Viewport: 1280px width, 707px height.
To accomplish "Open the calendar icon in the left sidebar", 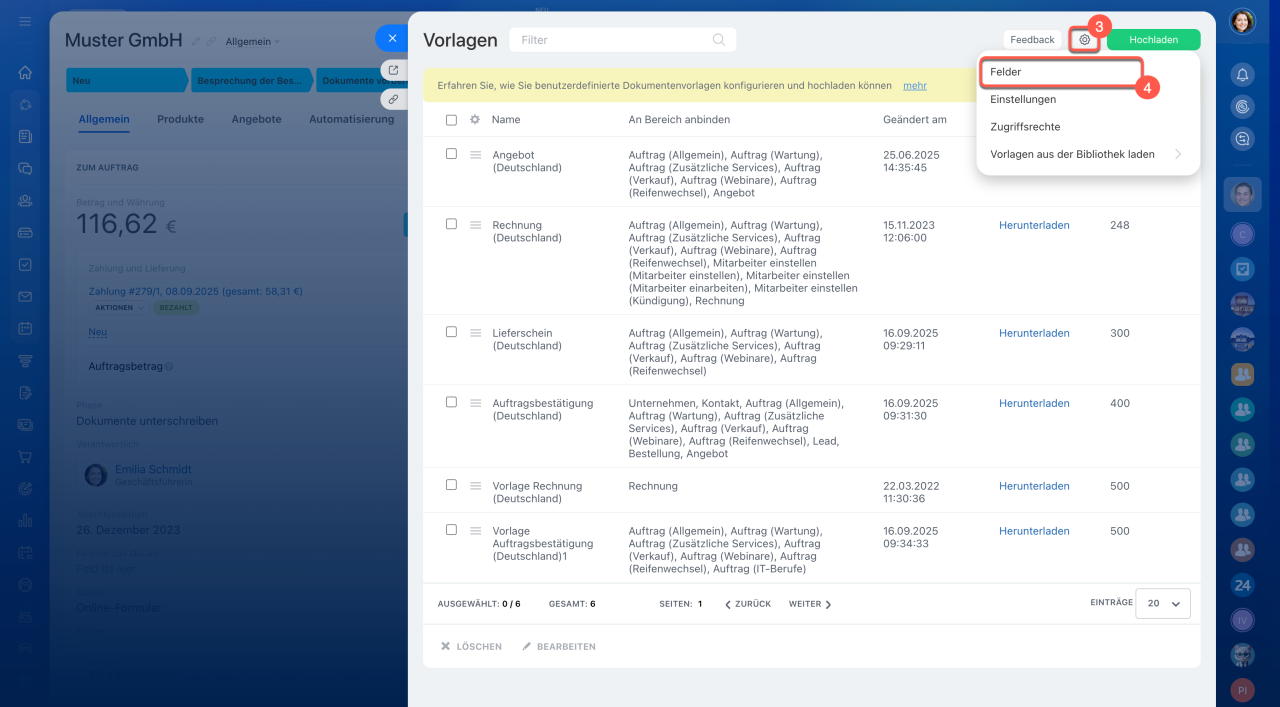I will tap(25, 328).
